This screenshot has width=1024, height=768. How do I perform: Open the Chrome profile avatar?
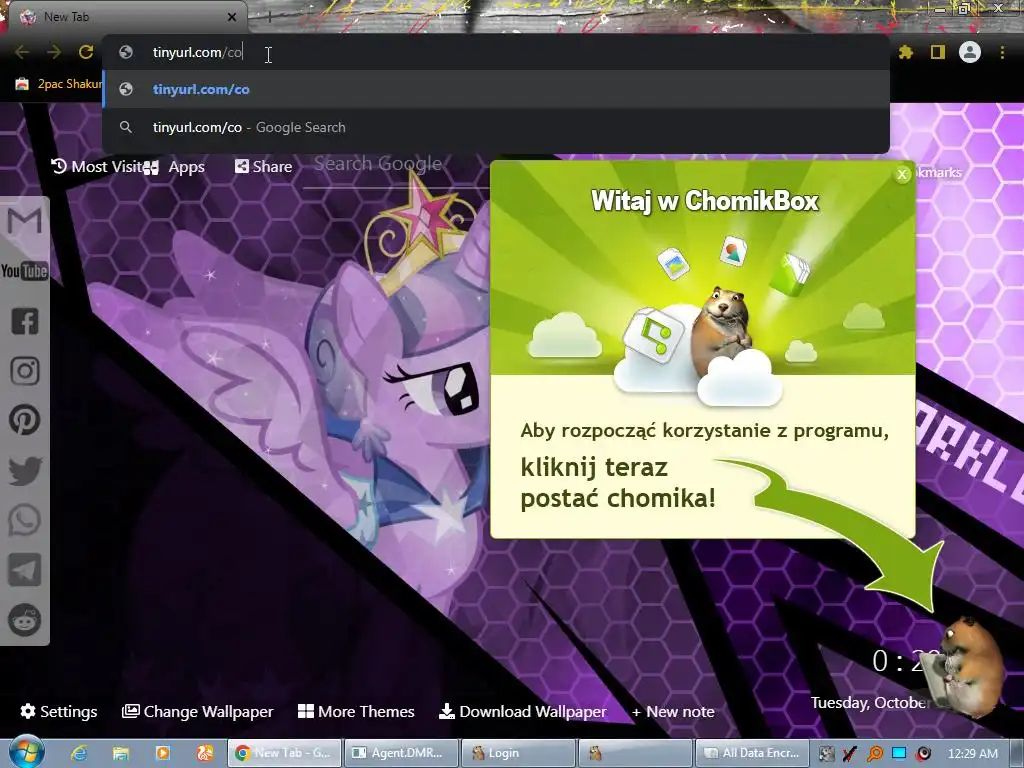pyautogui.click(x=970, y=52)
